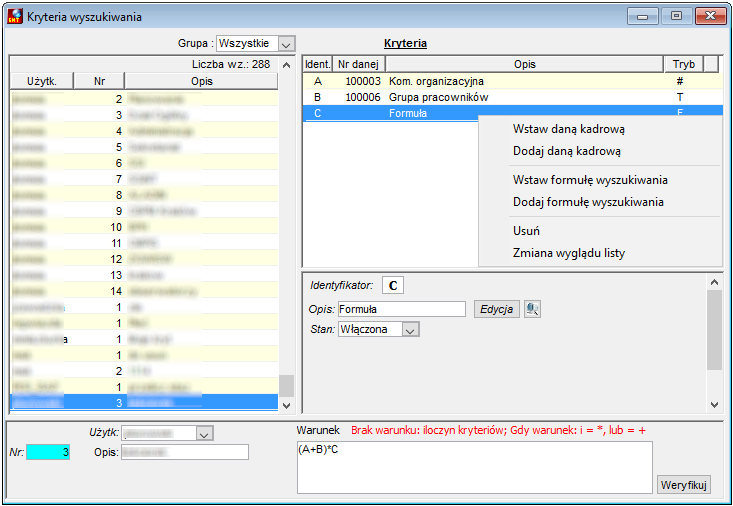Viewport: 733px width, 506px height.
Task: Select the template row numbered 12
Action: coord(144,259)
